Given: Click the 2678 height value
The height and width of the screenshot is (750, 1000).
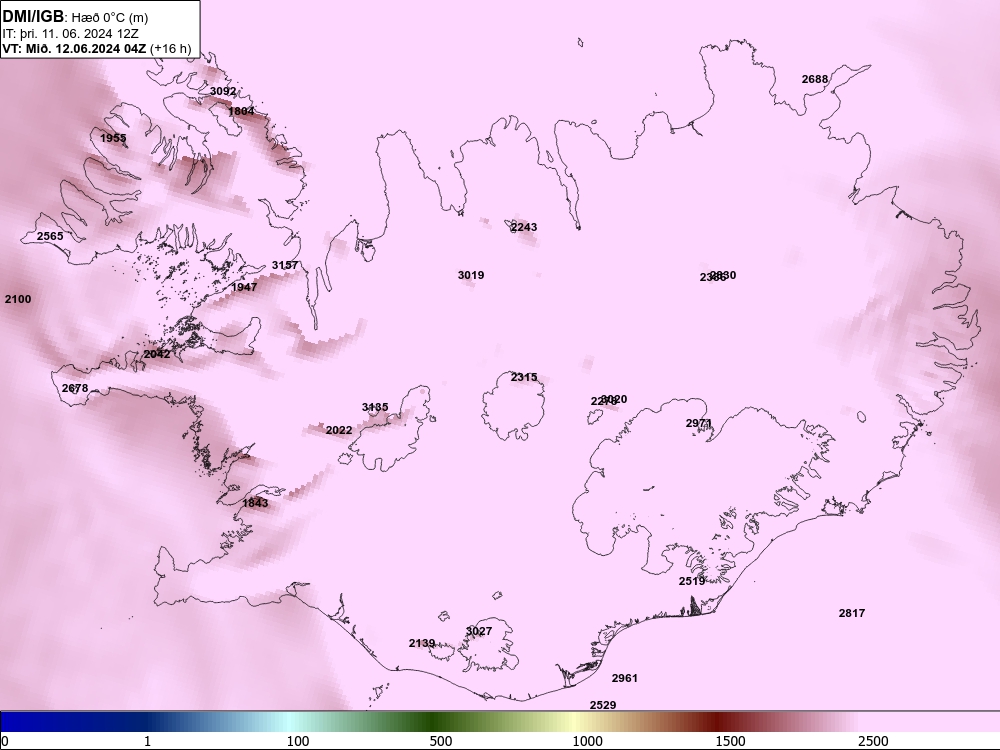Looking at the screenshot, I should (x=75, y=388).
